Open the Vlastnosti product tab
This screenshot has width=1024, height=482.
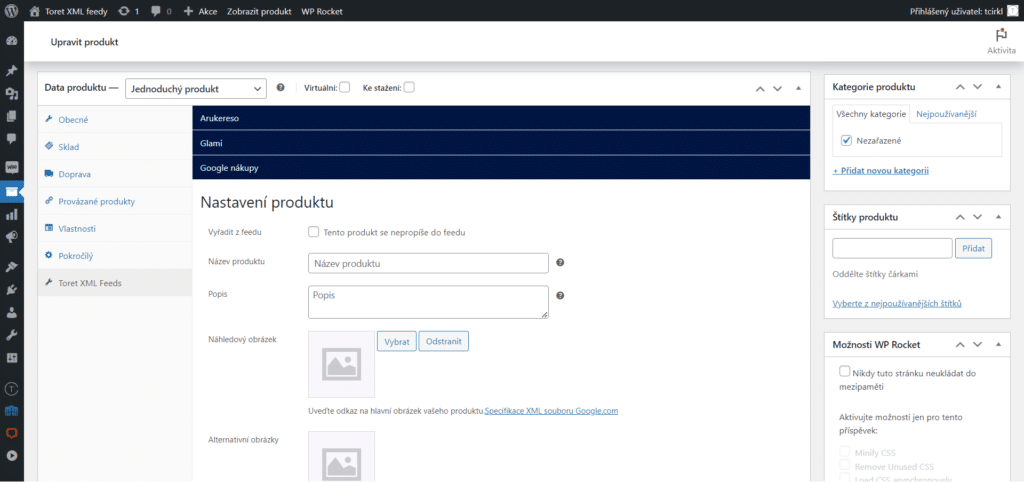[115, 229]
